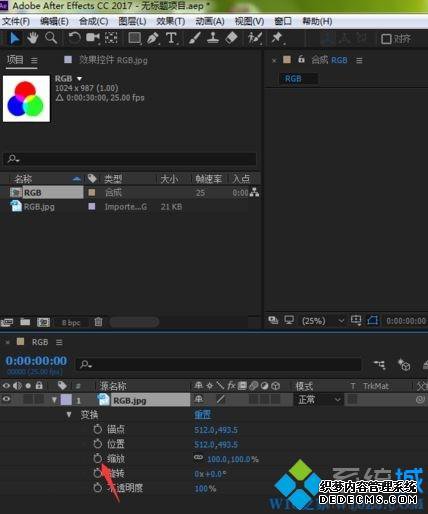Select the Hand tool
This screenshot has width=428, height=514.
point(32,38)
